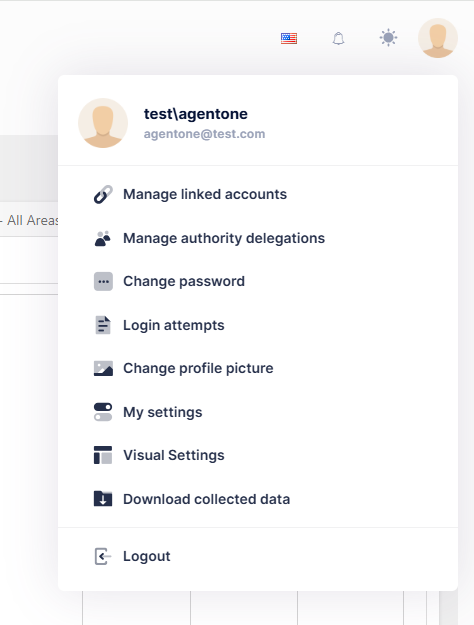Click the user avatar in top bar
This screenshot has height=625, width=474.
(438, 38)
